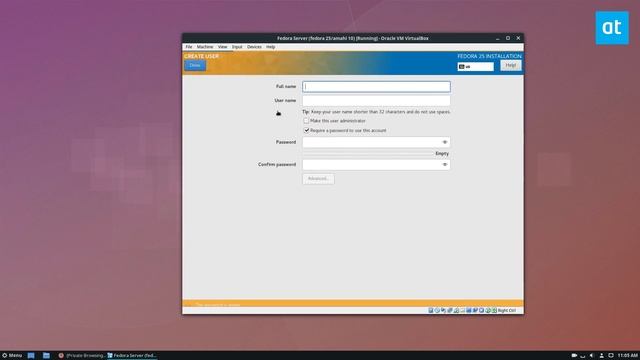Open the VirtualBox Help menu
This screenshot has height=360, width=640.
(271, 47)
